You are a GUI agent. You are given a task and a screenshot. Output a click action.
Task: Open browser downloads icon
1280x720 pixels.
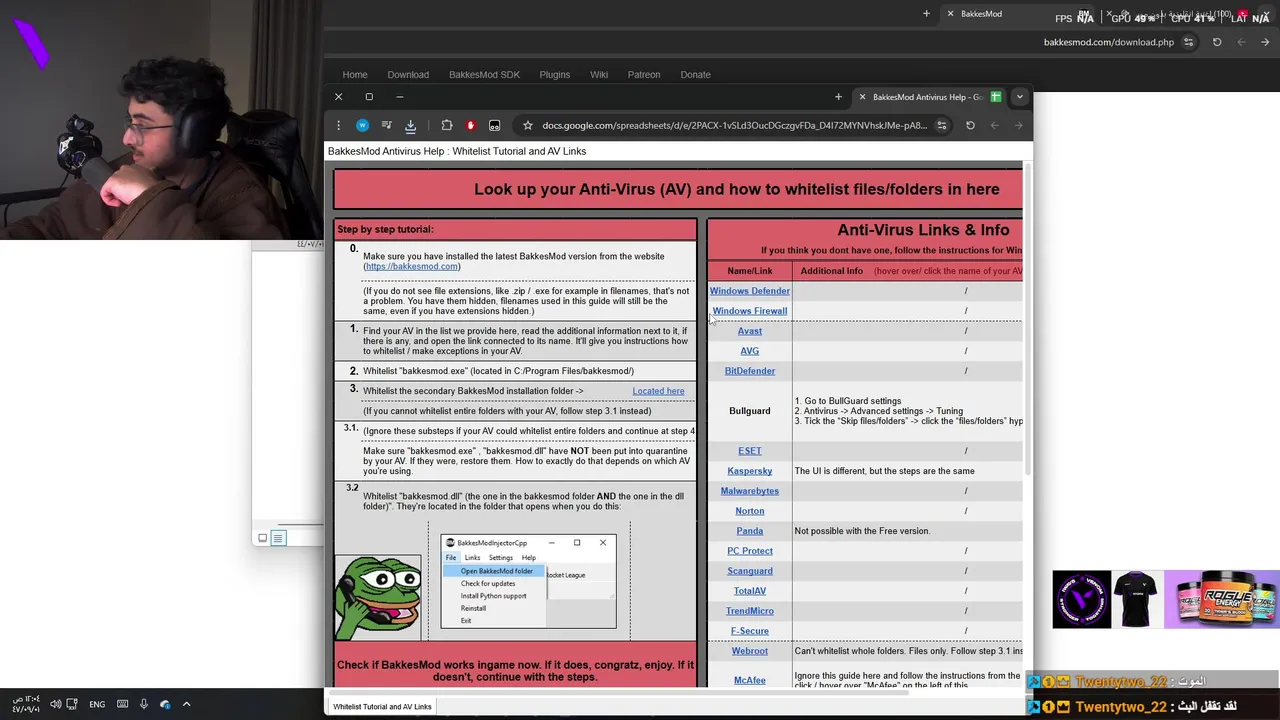coord(410,125)
